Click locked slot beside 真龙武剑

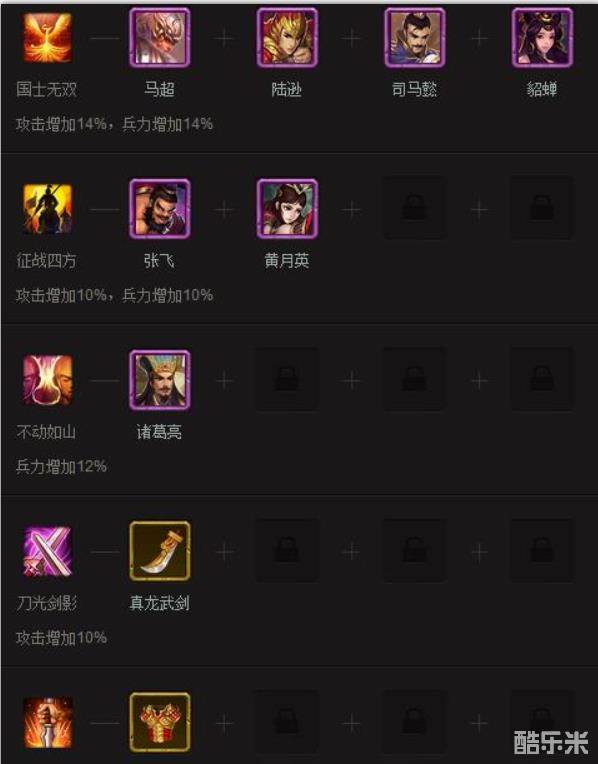288,552
